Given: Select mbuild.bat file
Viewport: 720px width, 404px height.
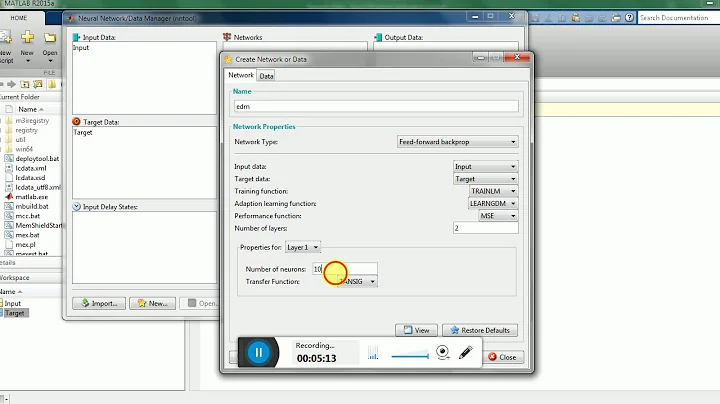Looking at the screenshot, I should coord(32,207).
